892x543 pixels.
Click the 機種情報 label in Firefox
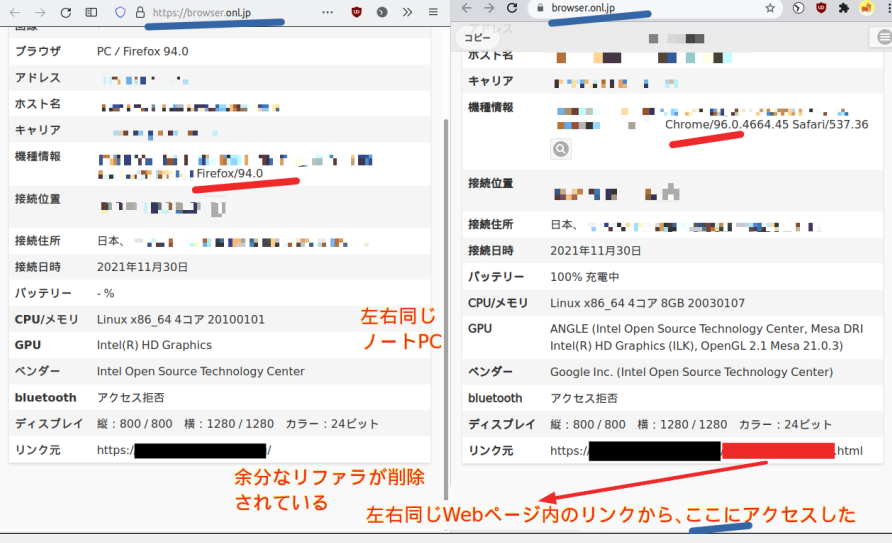(x=38, y=156)
